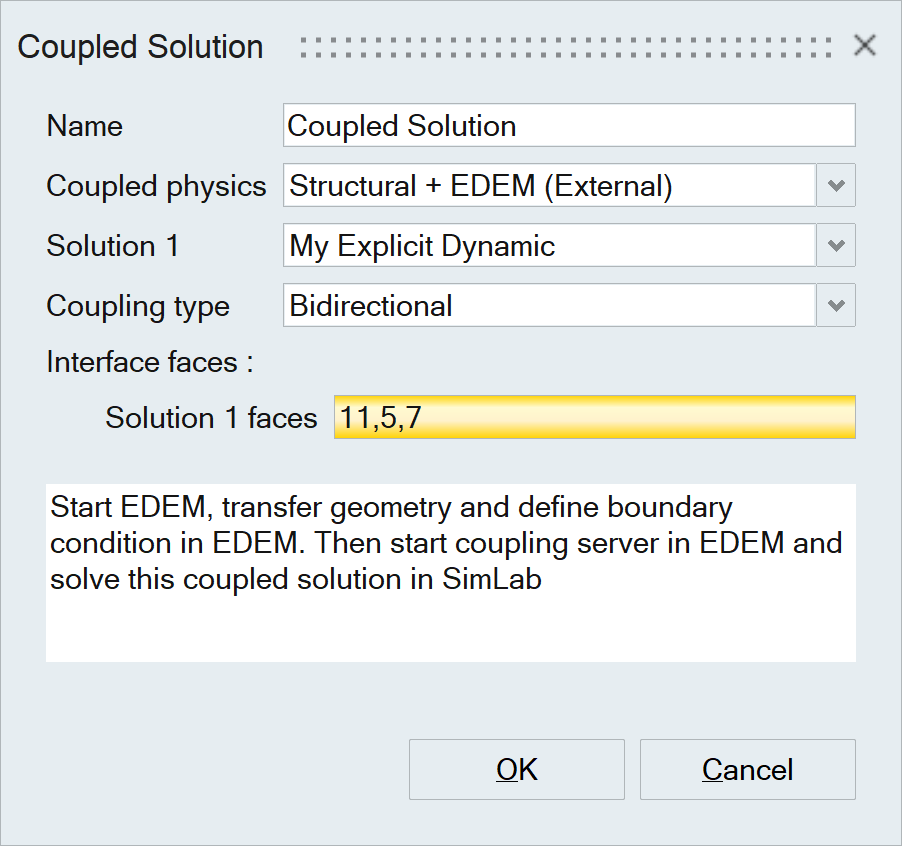902x846 pixels.
Task: Click the Coupled physics arrow button
Action: tap(837, 186)
